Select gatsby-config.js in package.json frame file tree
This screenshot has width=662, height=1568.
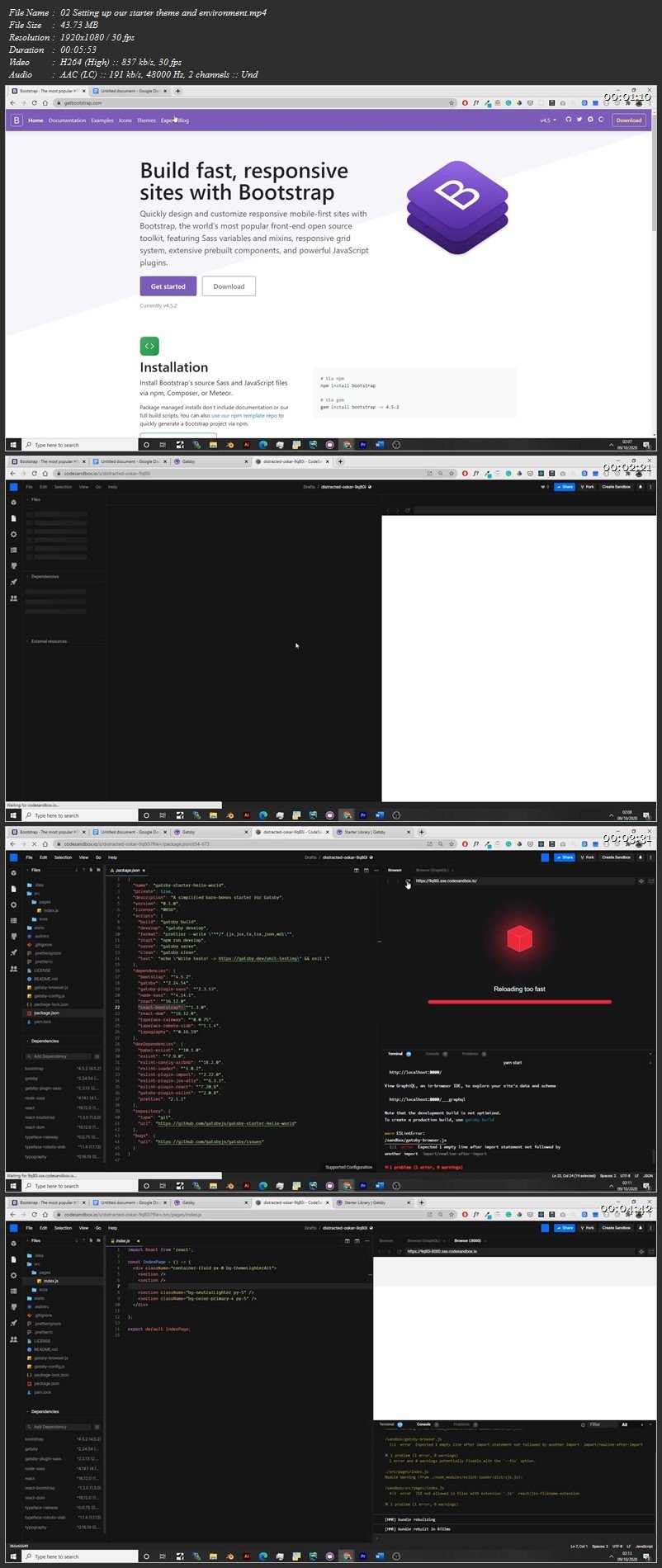pos(49,996)
